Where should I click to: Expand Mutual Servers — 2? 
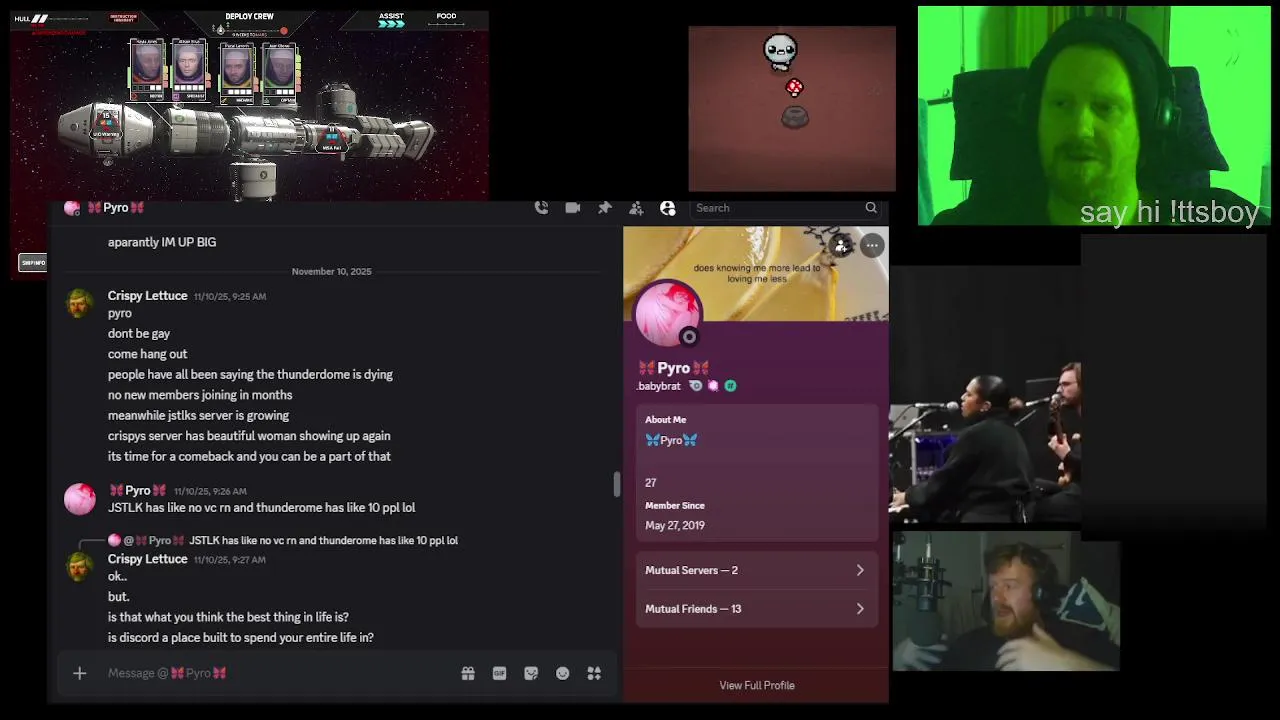point(756,570)
